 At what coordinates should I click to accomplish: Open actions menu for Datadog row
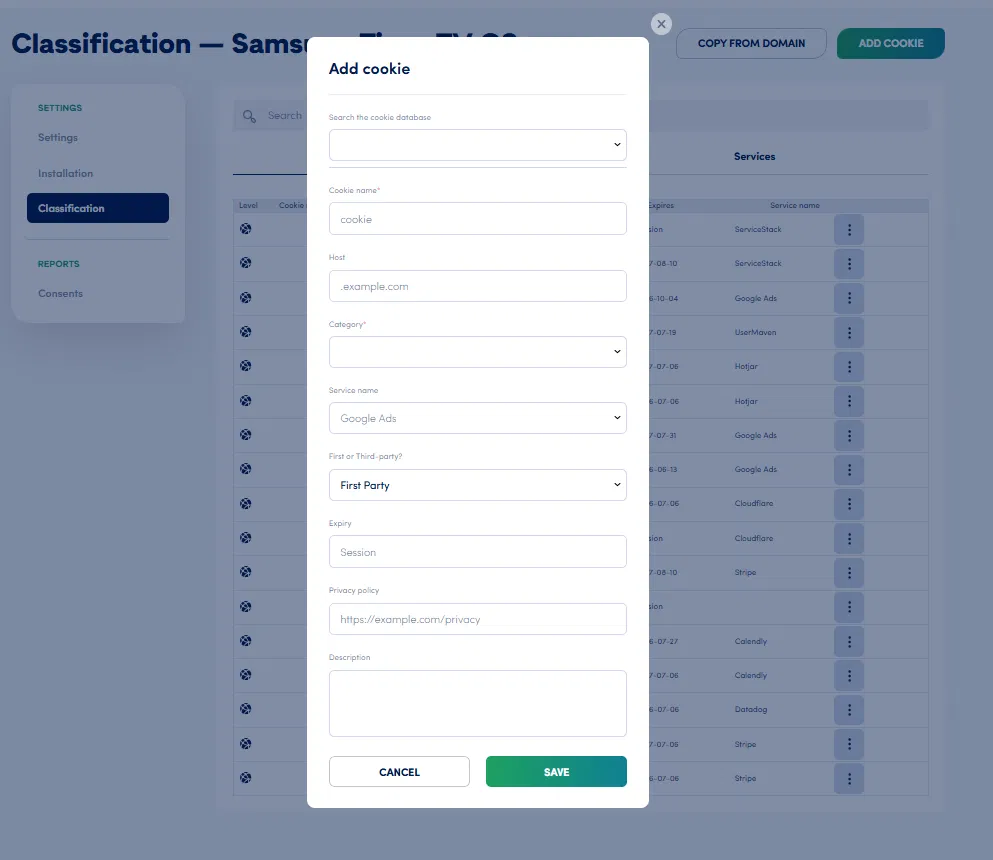[849, 709]
